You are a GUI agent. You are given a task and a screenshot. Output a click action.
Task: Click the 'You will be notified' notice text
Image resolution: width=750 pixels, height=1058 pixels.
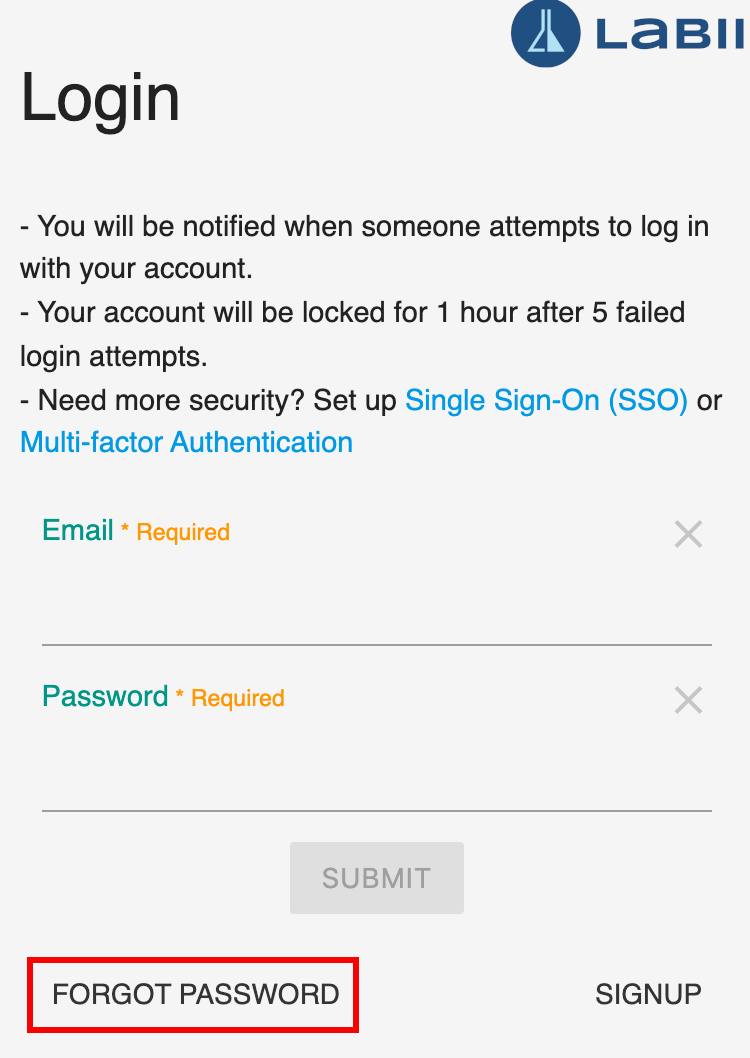(x=365, y=247)
